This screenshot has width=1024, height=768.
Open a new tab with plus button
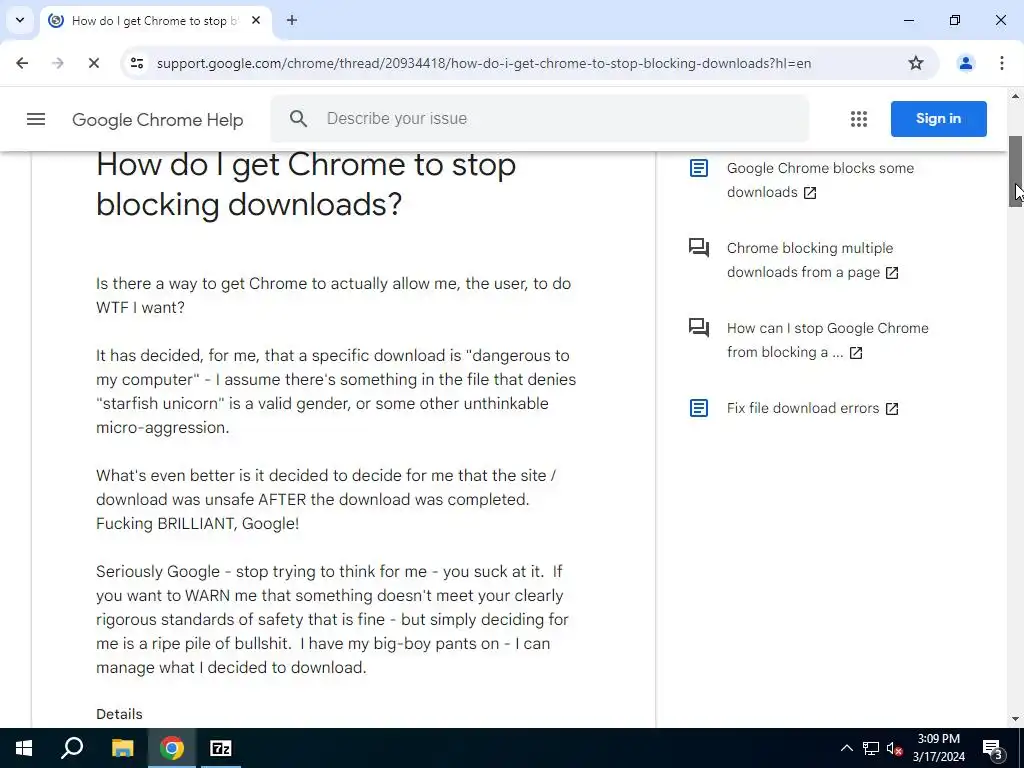pos(292,20)
